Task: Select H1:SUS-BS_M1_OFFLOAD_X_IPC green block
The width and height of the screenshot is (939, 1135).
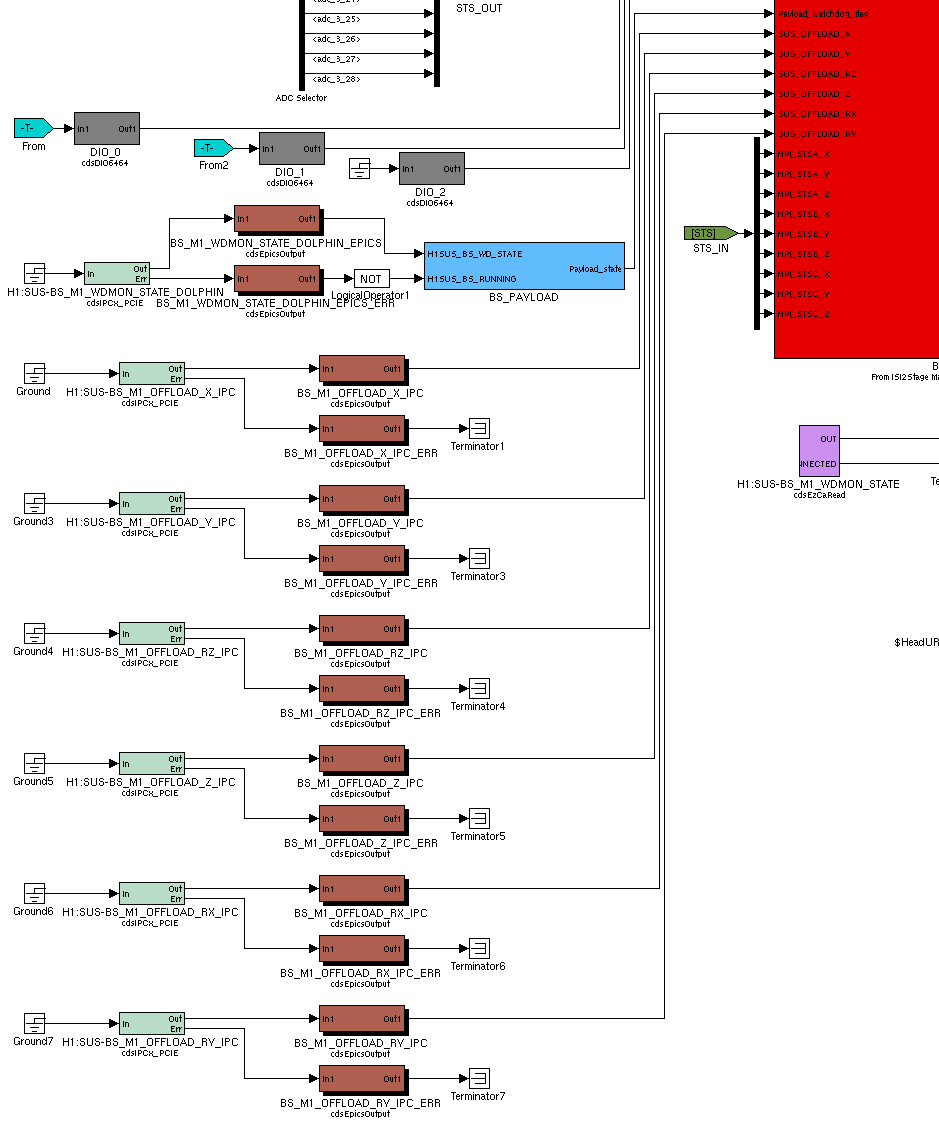Action: click(151, 374)
